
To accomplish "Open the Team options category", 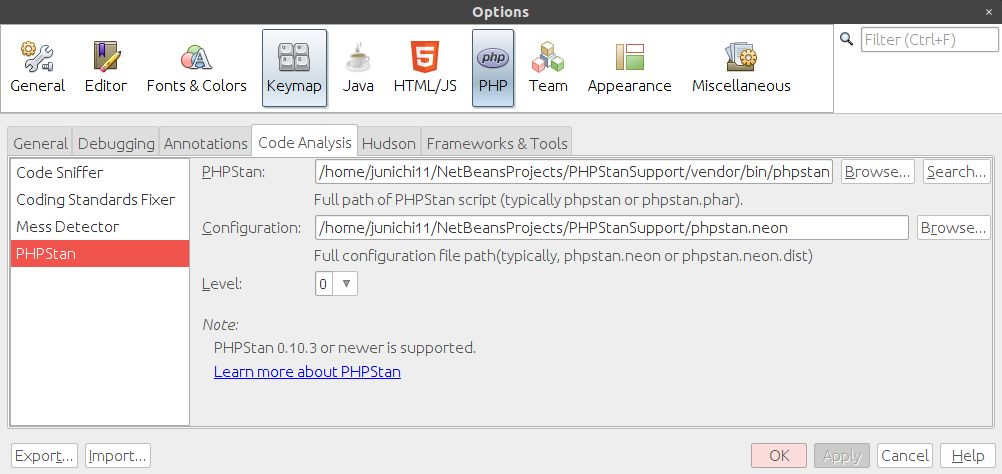I will (x=548, y=67).
